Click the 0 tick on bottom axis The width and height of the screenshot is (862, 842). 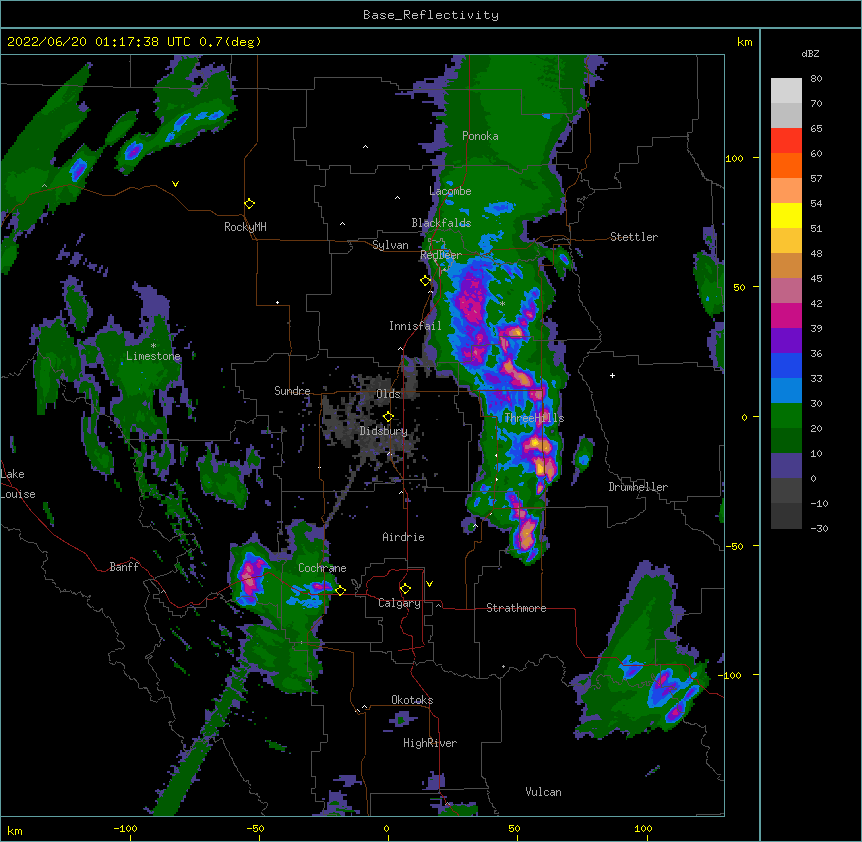(x=386, y=828)
